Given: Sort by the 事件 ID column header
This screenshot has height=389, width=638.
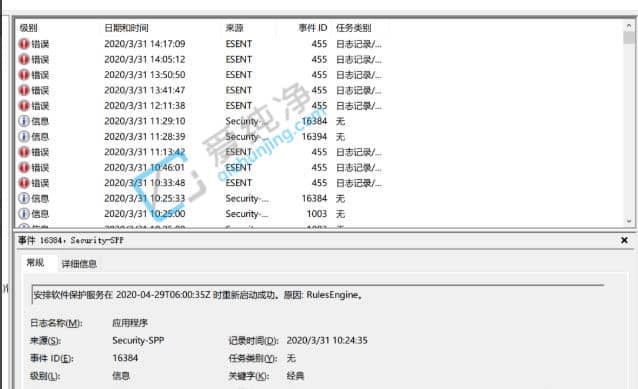Looking at the screenshot, I should tap(313, 28).
